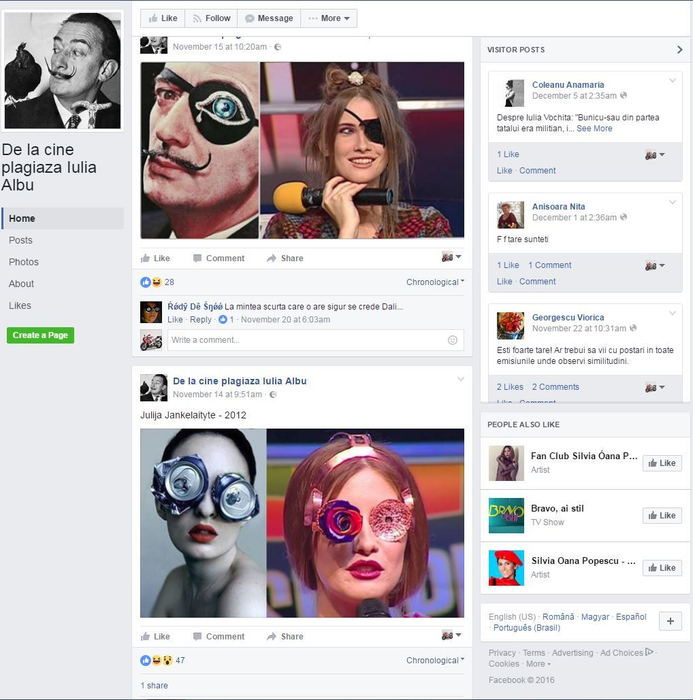693x700 pixels.
Task: Comment on the Julija Jankelaityte post
Action: (219, 637)
